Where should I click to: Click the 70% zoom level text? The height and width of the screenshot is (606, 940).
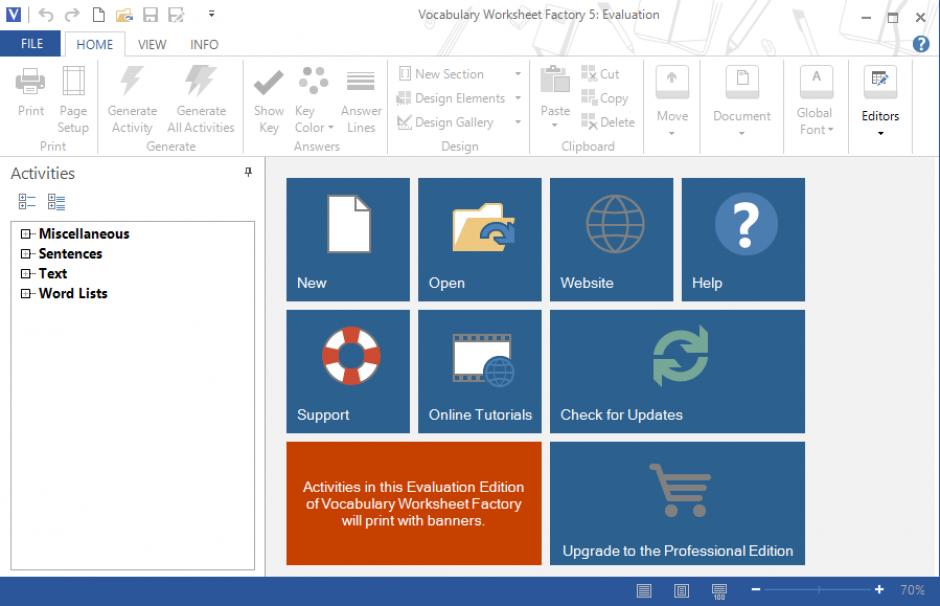click(x=912, y=590)
